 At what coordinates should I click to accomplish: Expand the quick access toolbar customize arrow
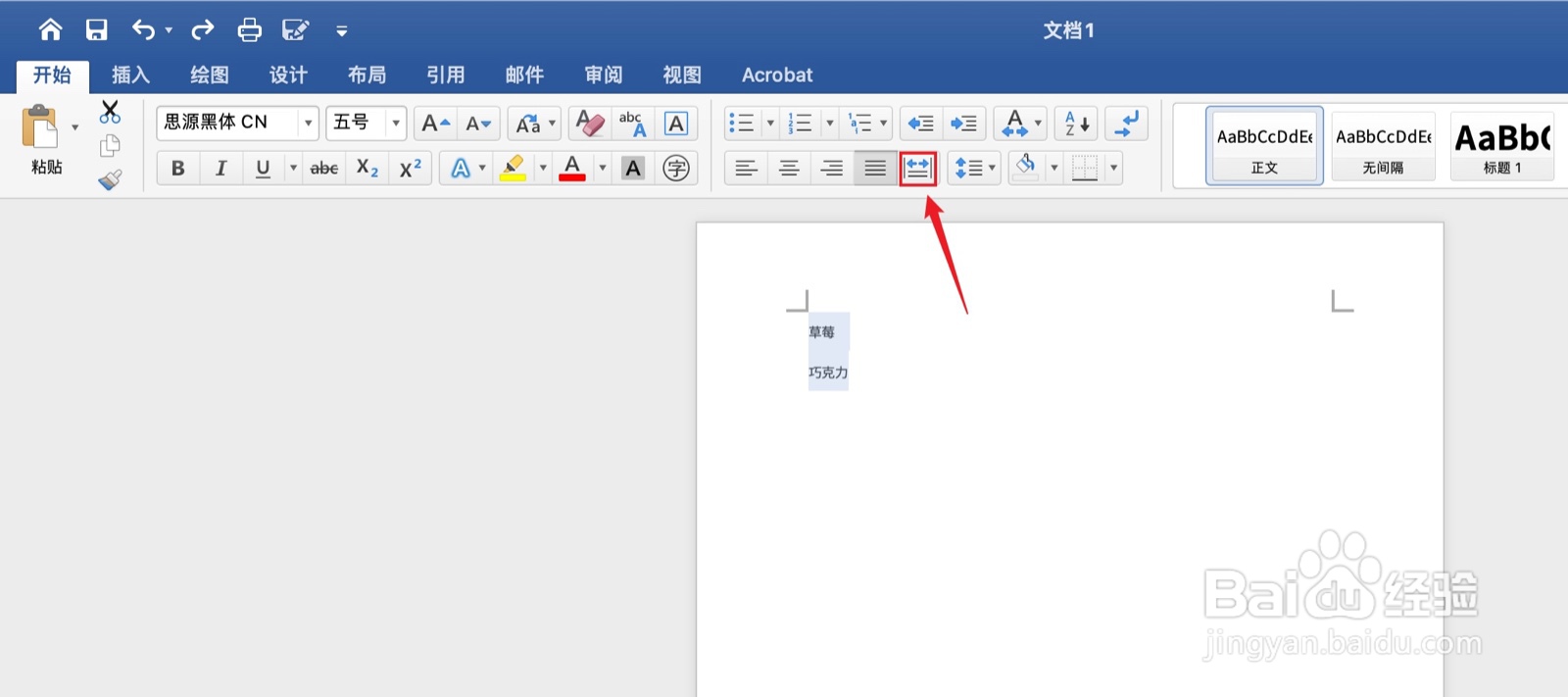pos(341,31)
